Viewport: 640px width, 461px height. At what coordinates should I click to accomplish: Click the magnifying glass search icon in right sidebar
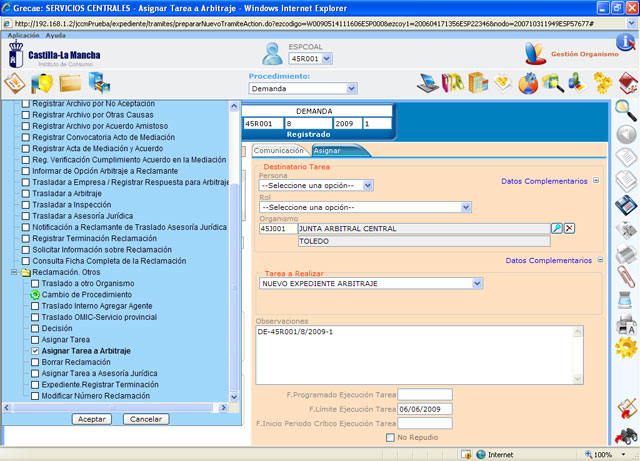pos(626,109)
